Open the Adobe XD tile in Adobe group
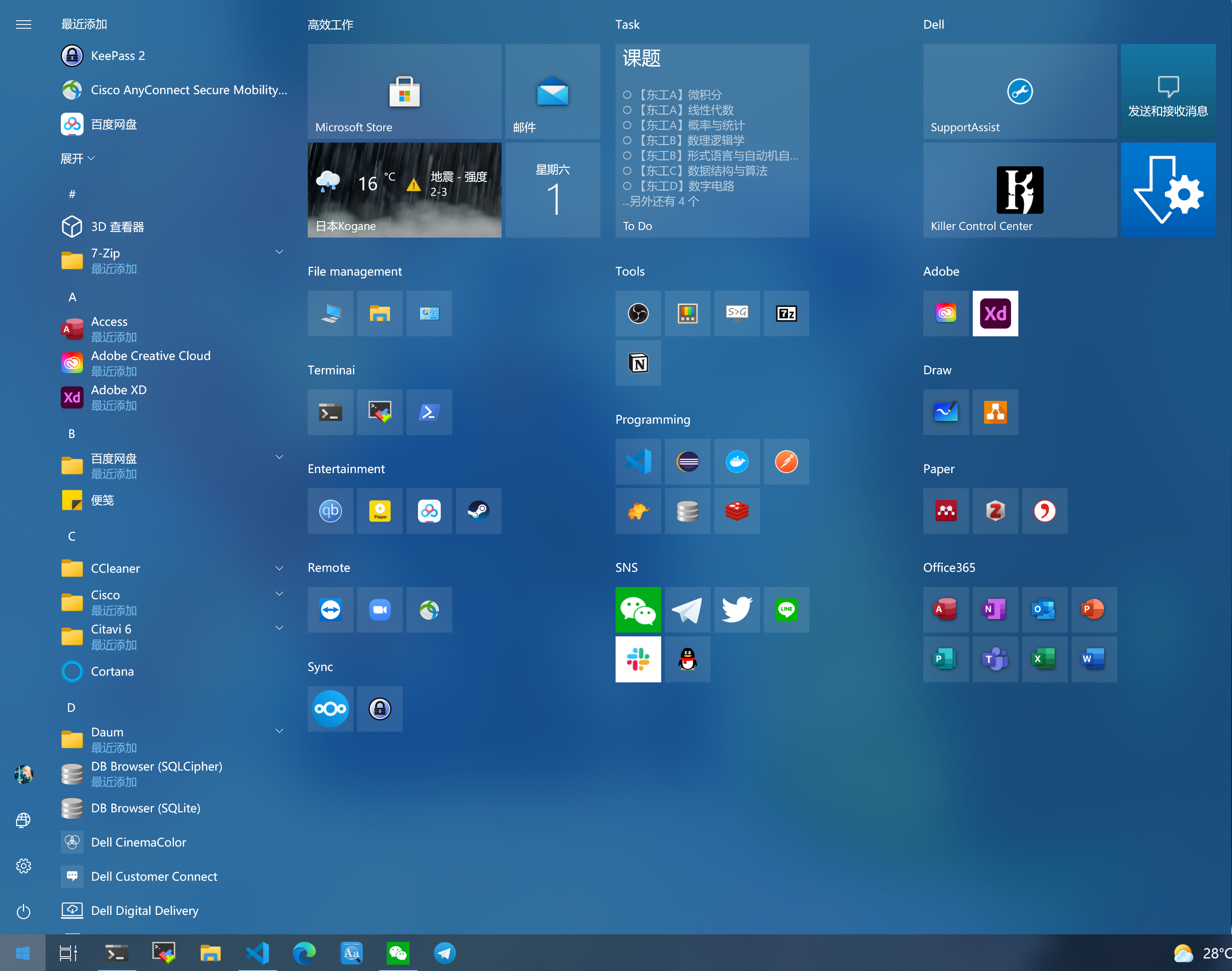 click(996, 313)
